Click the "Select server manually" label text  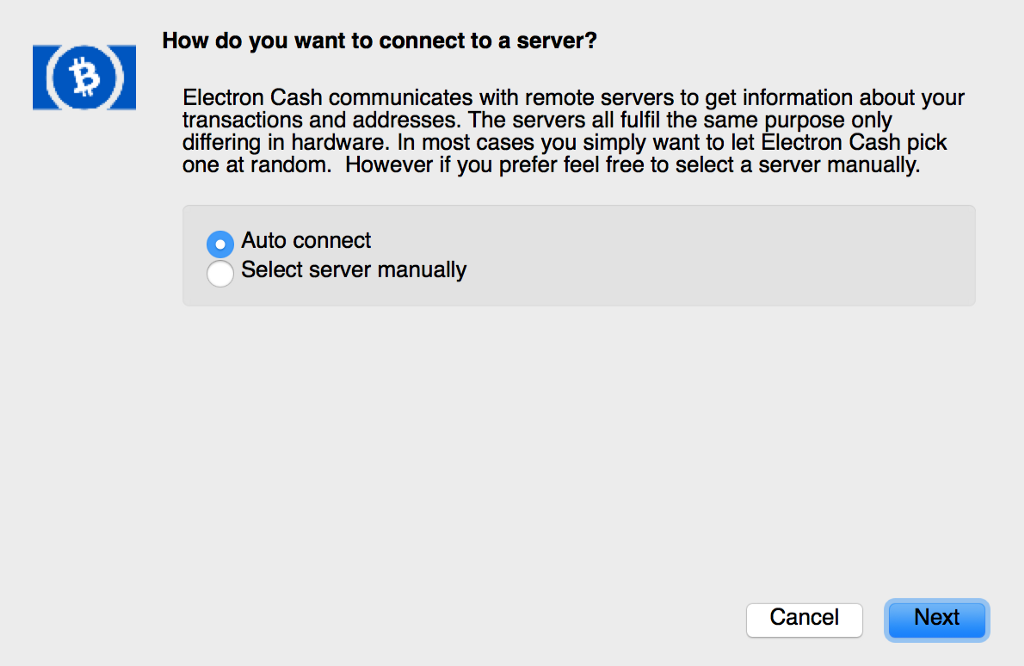point(354,270)
